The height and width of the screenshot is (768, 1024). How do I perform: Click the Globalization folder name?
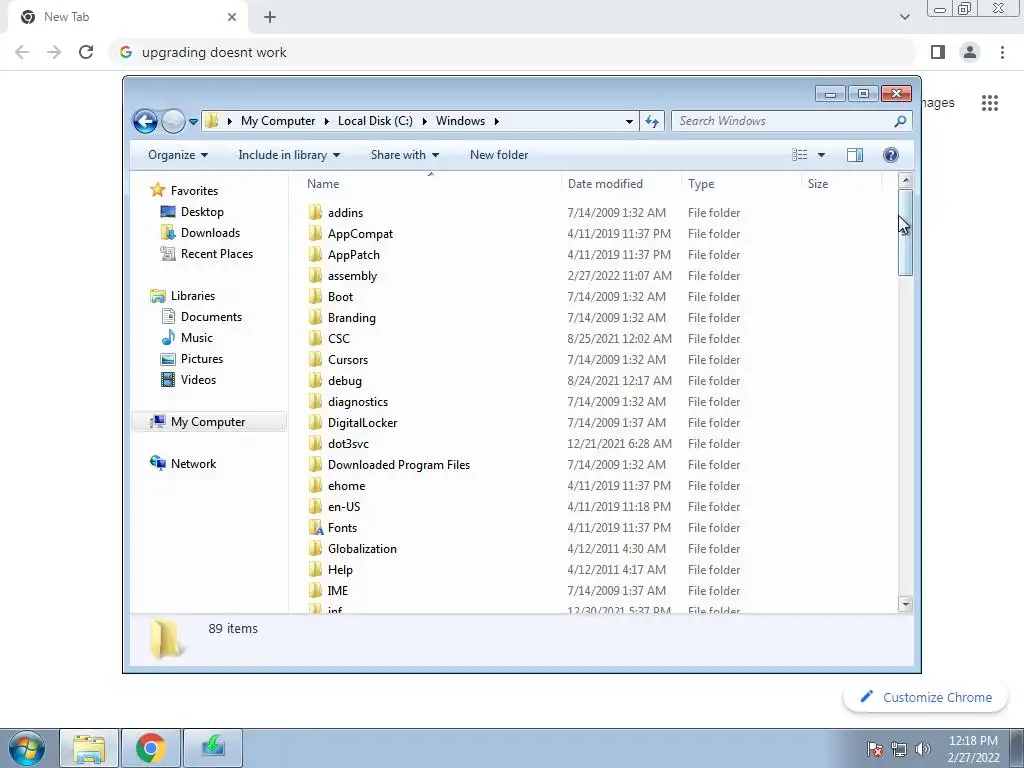click(362, 549)
